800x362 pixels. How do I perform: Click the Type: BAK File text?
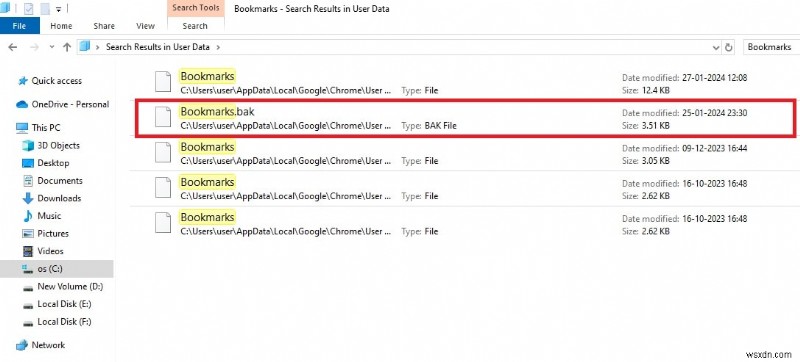tap(429, 125)
